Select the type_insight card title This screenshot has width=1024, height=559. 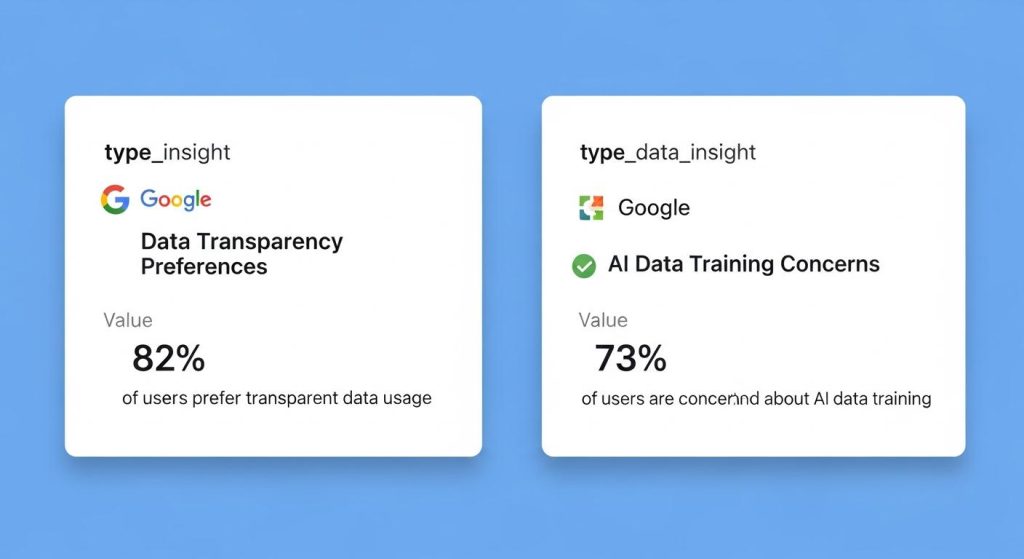click(167, 153)
